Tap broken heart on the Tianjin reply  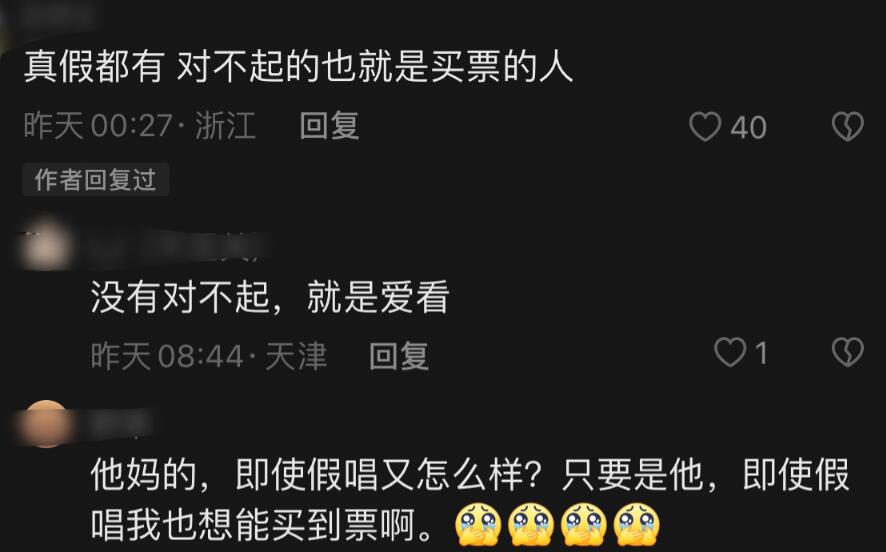(x=848, y=352)
